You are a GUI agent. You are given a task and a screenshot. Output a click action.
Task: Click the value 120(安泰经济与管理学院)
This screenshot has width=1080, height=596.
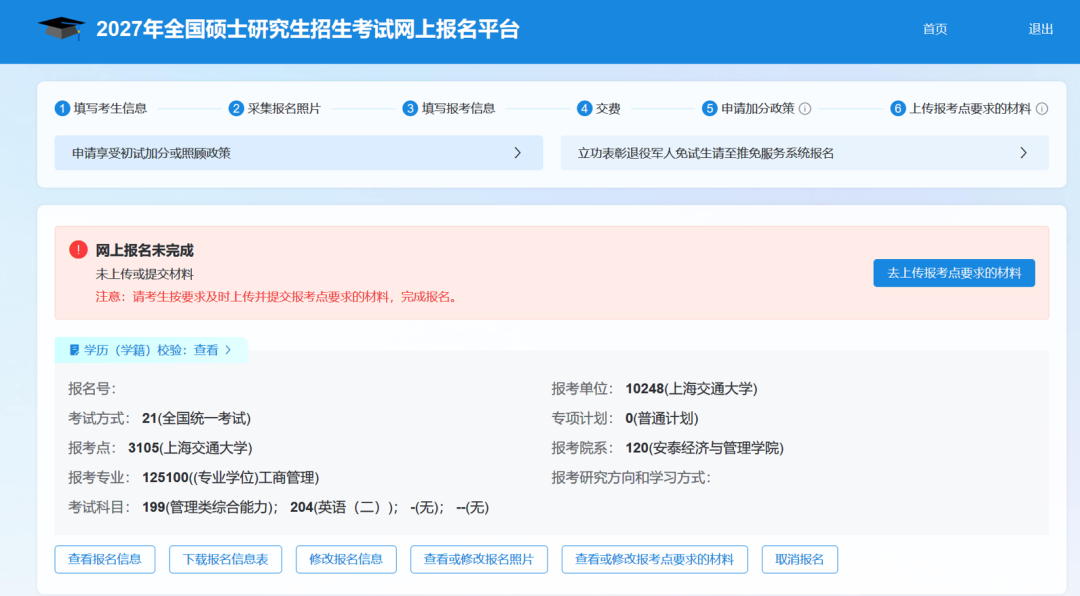pos(705,448)
